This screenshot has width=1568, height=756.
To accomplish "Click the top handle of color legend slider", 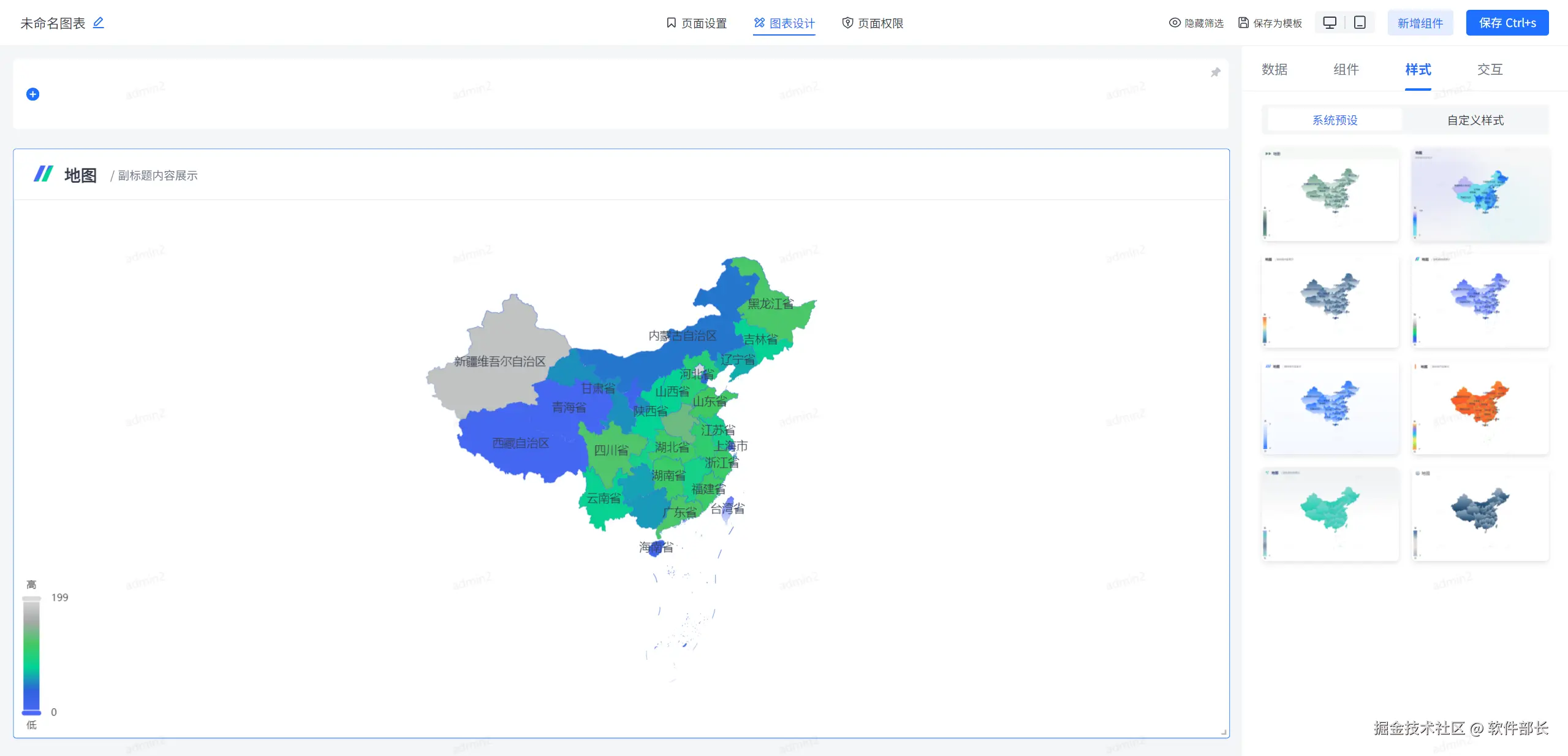I will [x=31, y=598].
